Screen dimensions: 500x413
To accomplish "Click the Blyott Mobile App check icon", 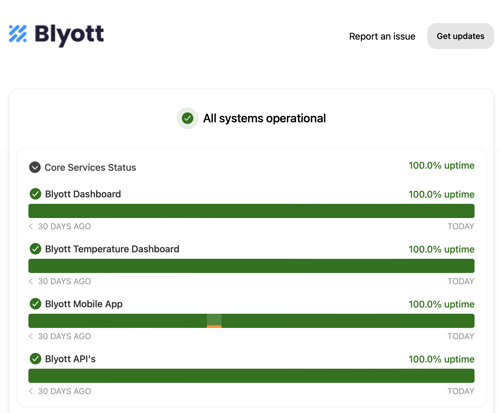I will [35, 304].
